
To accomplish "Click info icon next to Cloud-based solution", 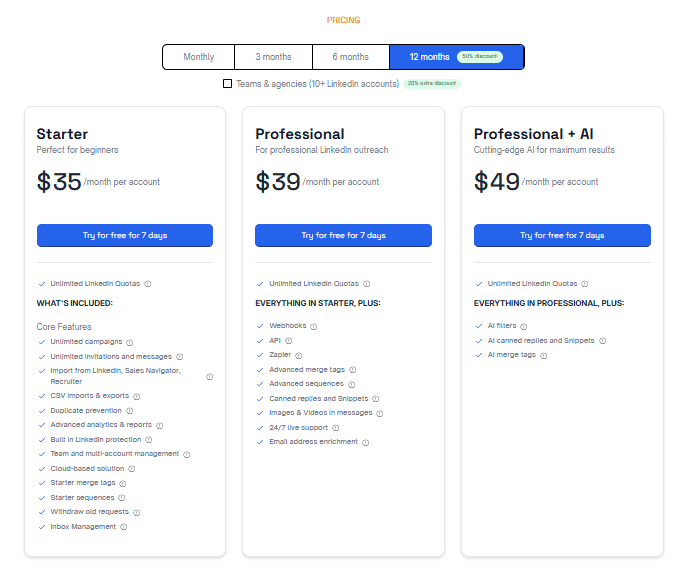I will (131, 469).
